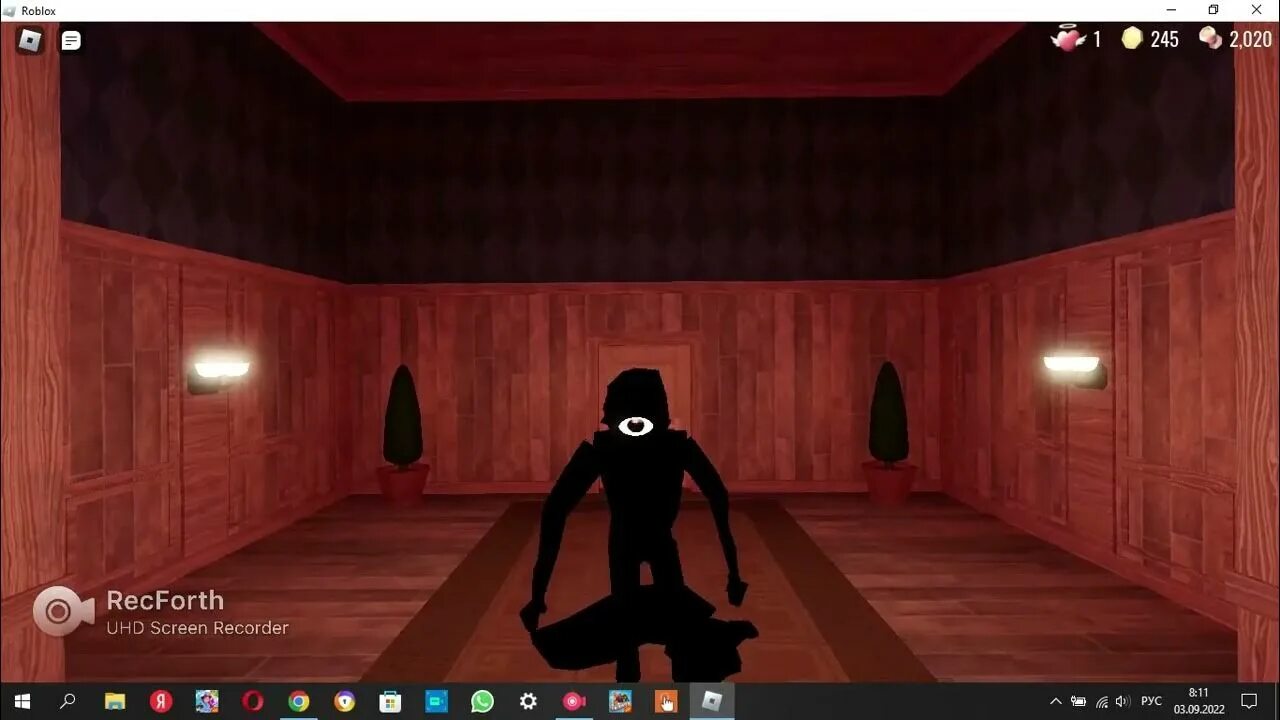The image size is (1280, 720).
Task: Click the gold amount "245"
Action: (x=1165, y=40)
